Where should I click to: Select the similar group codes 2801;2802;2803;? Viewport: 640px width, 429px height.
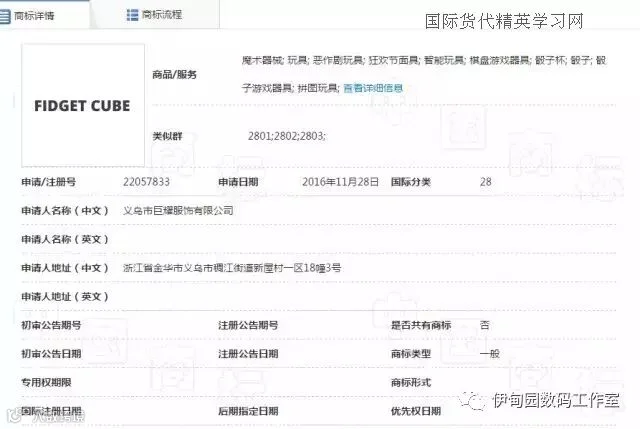click(x=287, y=136)
